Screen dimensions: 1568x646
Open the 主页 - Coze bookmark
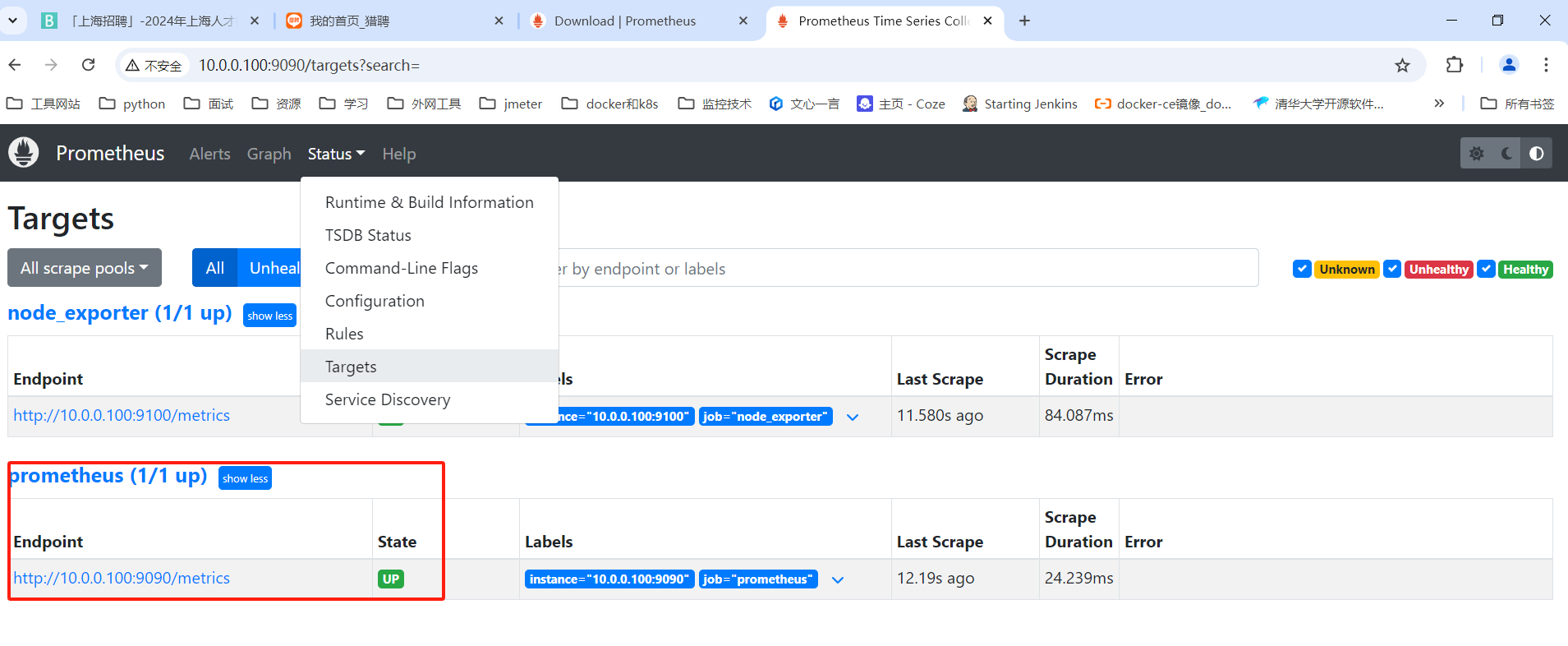tap(901, 104)
